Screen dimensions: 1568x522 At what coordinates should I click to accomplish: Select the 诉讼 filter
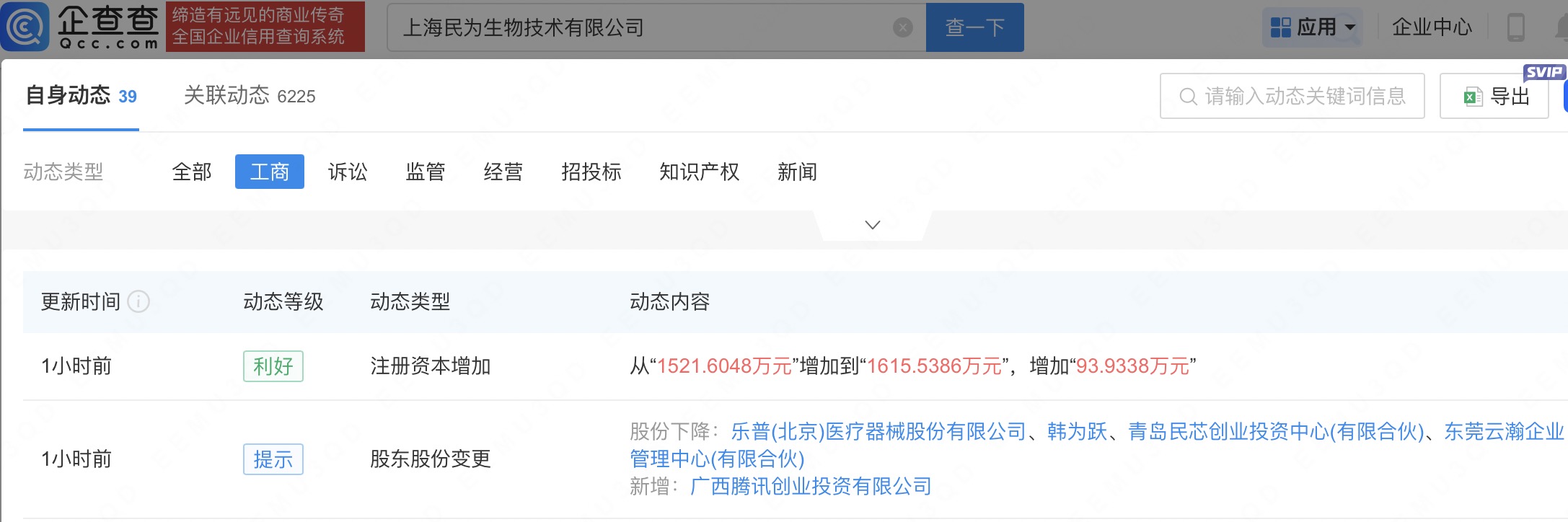coord(348,172)
